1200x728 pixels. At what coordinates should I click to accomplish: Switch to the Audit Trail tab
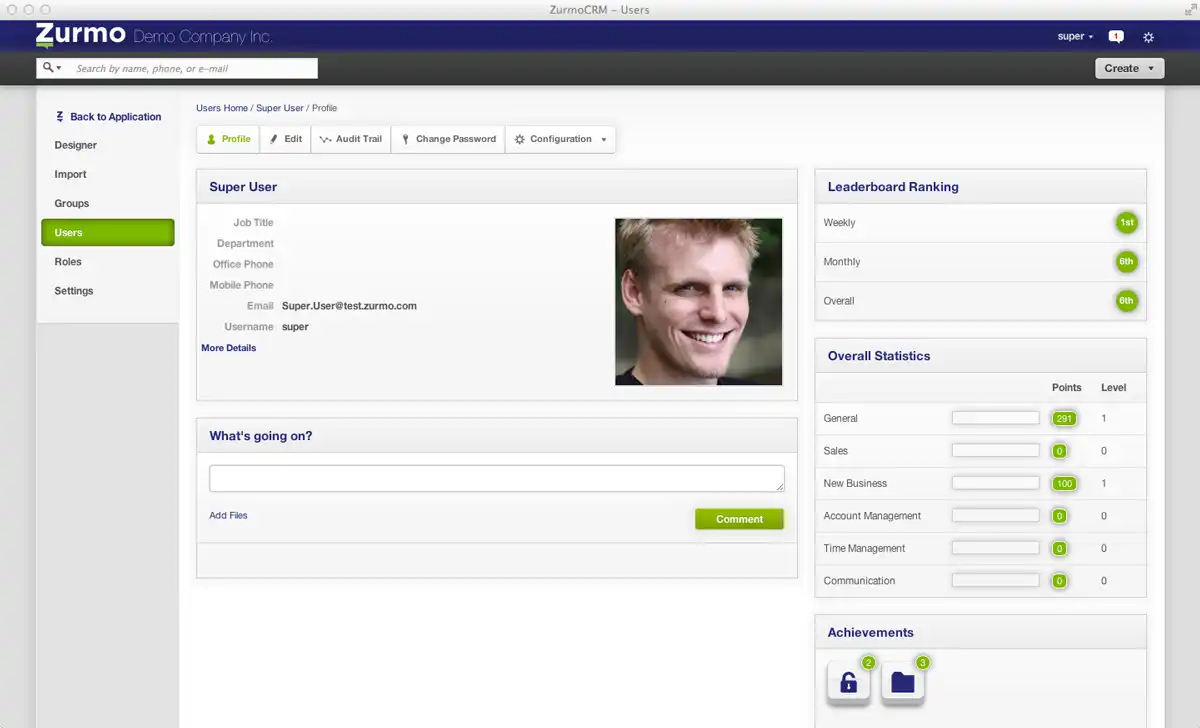coord(350,139)
